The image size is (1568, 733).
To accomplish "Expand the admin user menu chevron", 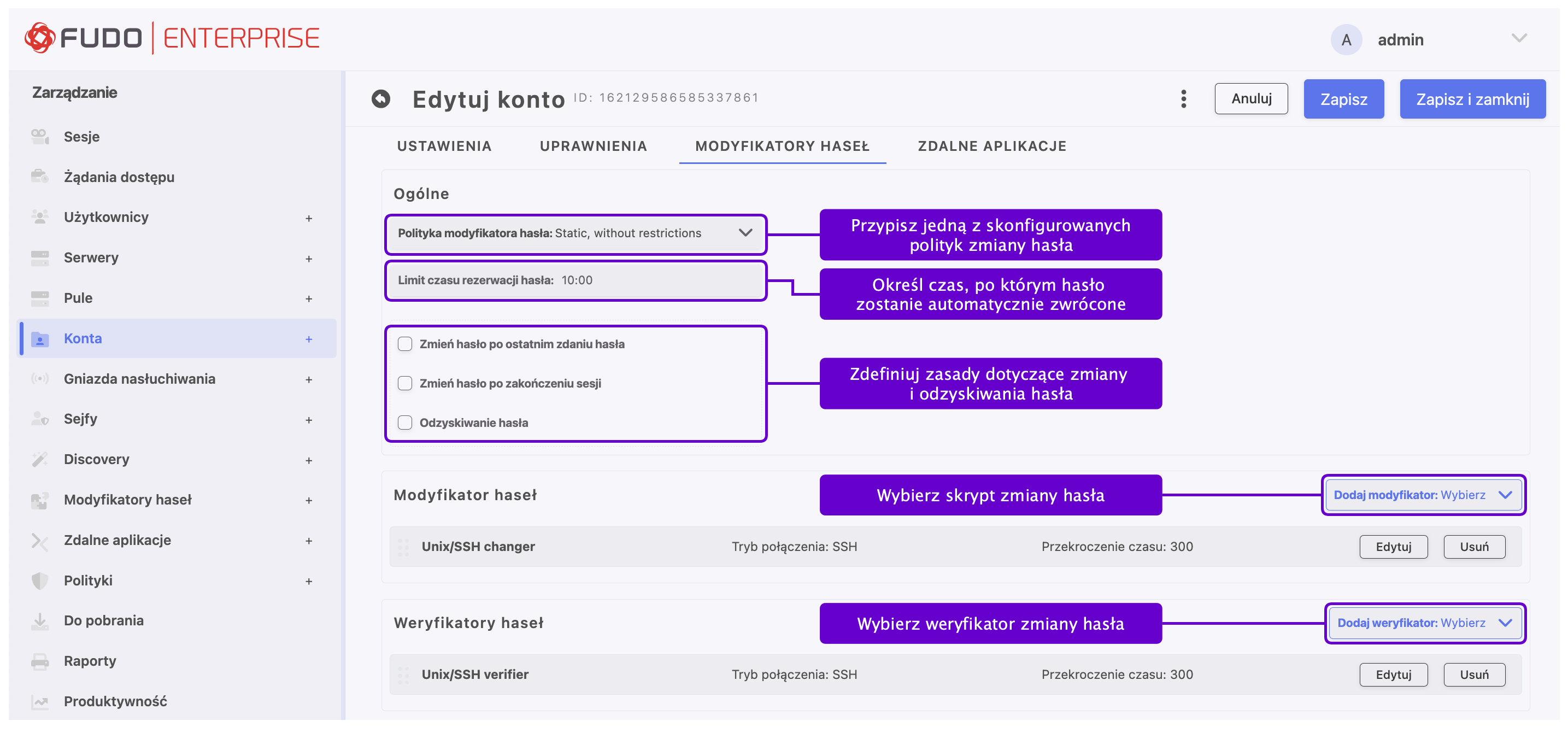I will point(1519,39).
